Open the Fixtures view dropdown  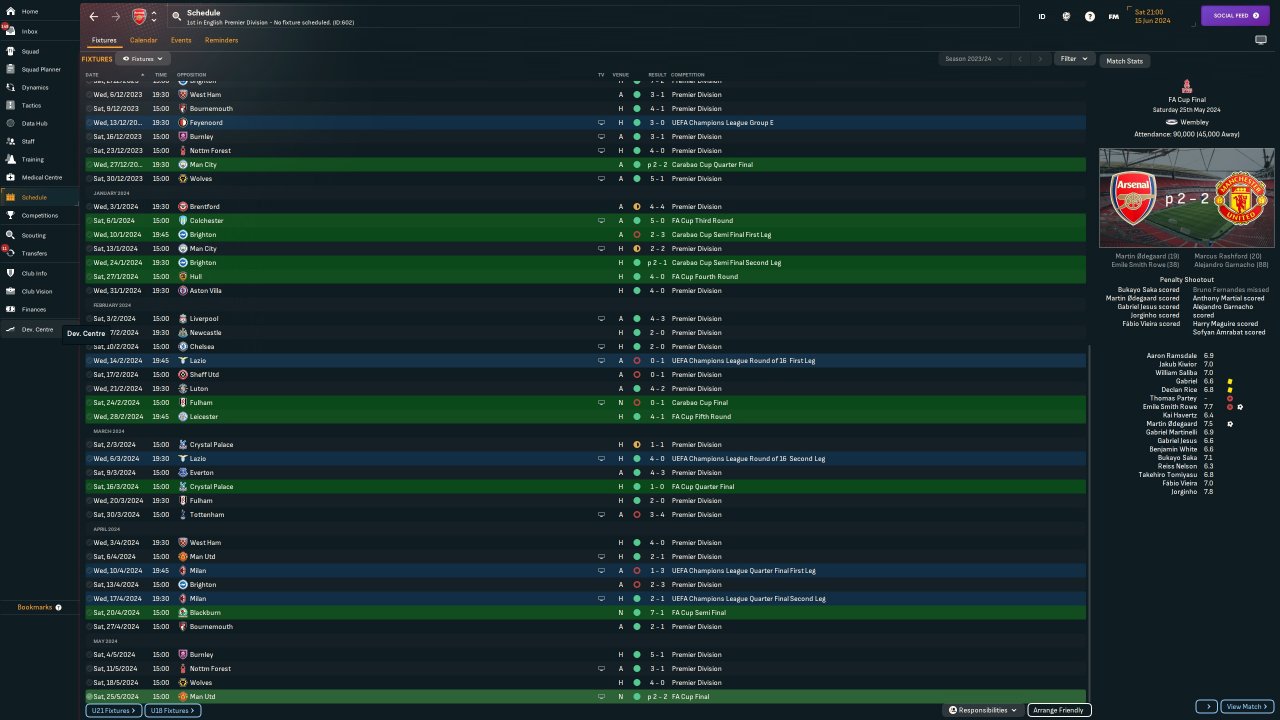(x=142, y=59)
